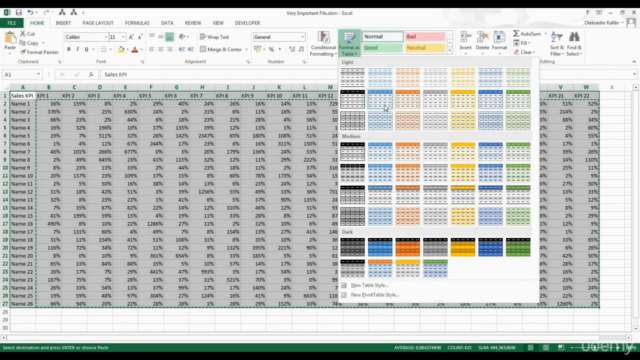Select the orange Dark table style thumbnail
Viewport: 640px width, 360px height.
point(407,247)
